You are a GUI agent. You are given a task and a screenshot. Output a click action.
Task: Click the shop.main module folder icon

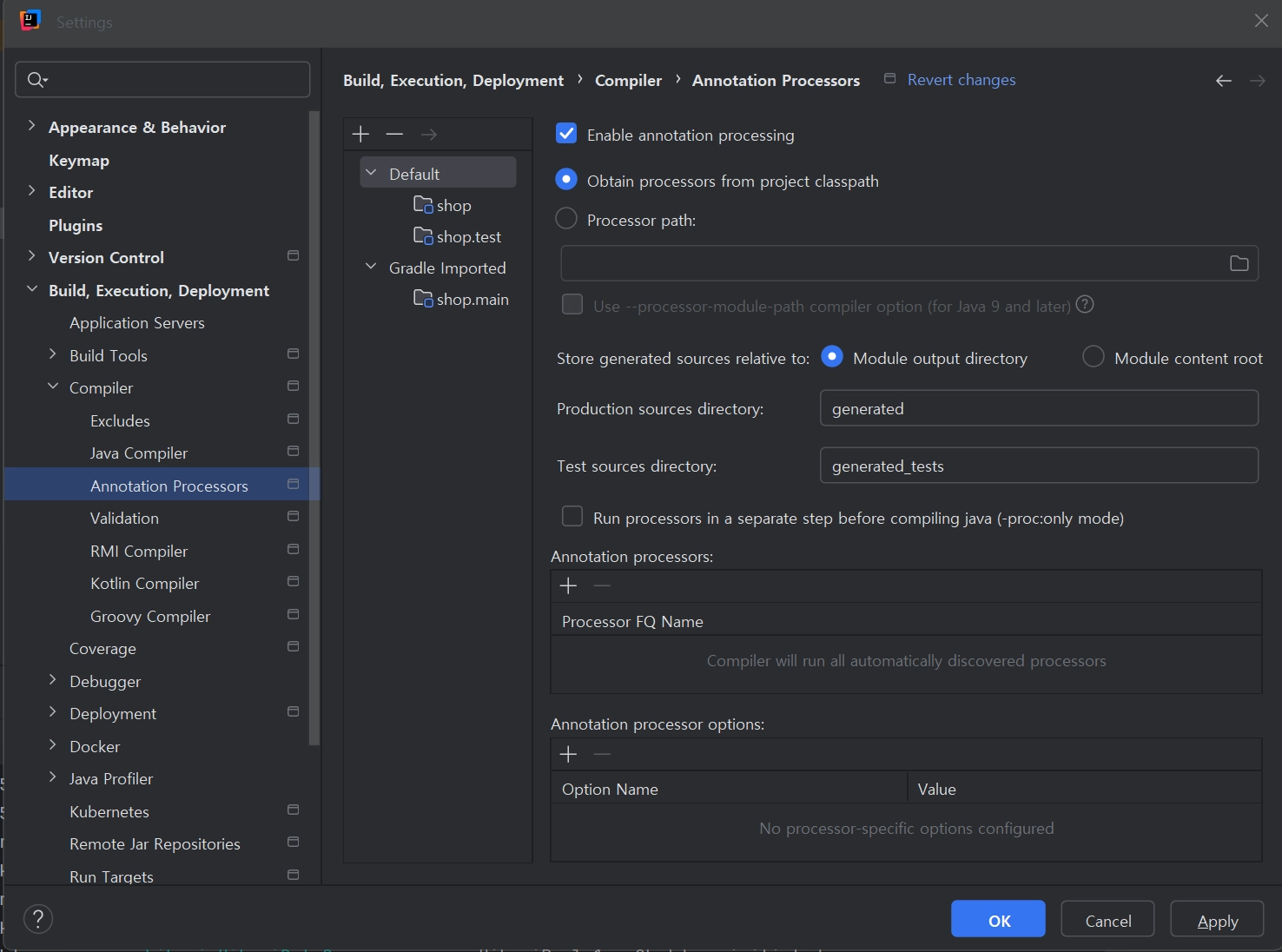pyautogui.click(x=423, y=299)
